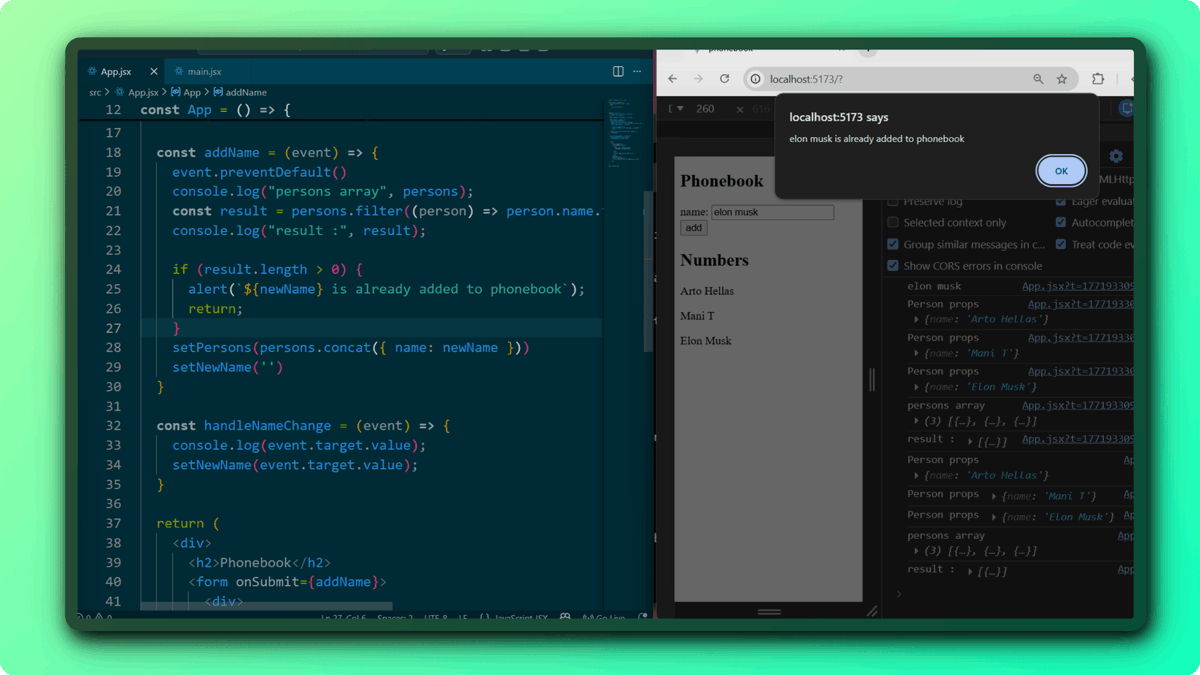
Task: Expand last {name: 'Arto Hellas'} object
Action: pyautogui.click(x=918, y=476)
